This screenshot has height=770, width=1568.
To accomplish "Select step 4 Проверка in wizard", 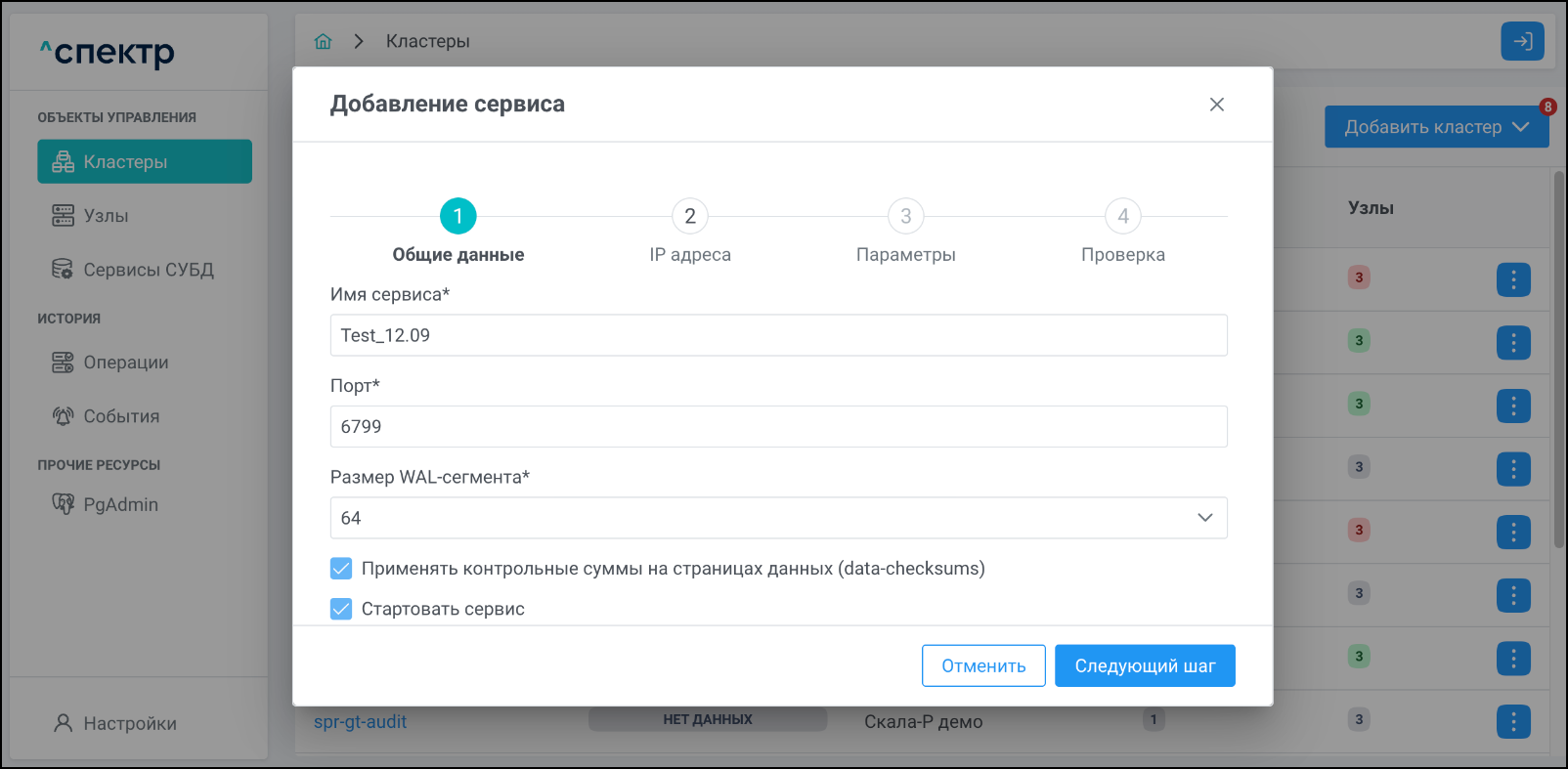I will click(1122, 216).
